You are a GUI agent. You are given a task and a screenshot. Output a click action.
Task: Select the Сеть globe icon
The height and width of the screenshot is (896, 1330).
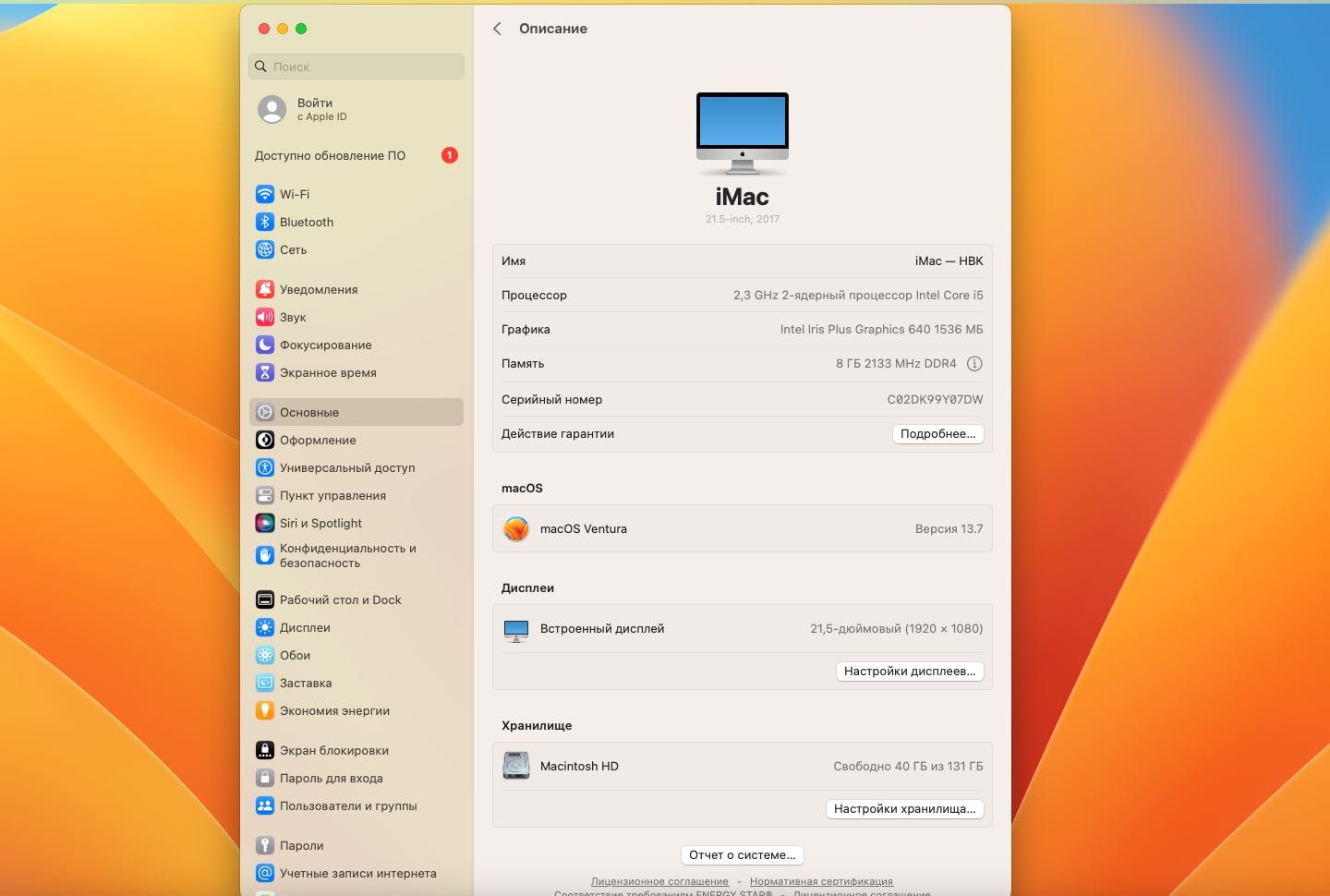pyautogui.click(x=265, y=249)
